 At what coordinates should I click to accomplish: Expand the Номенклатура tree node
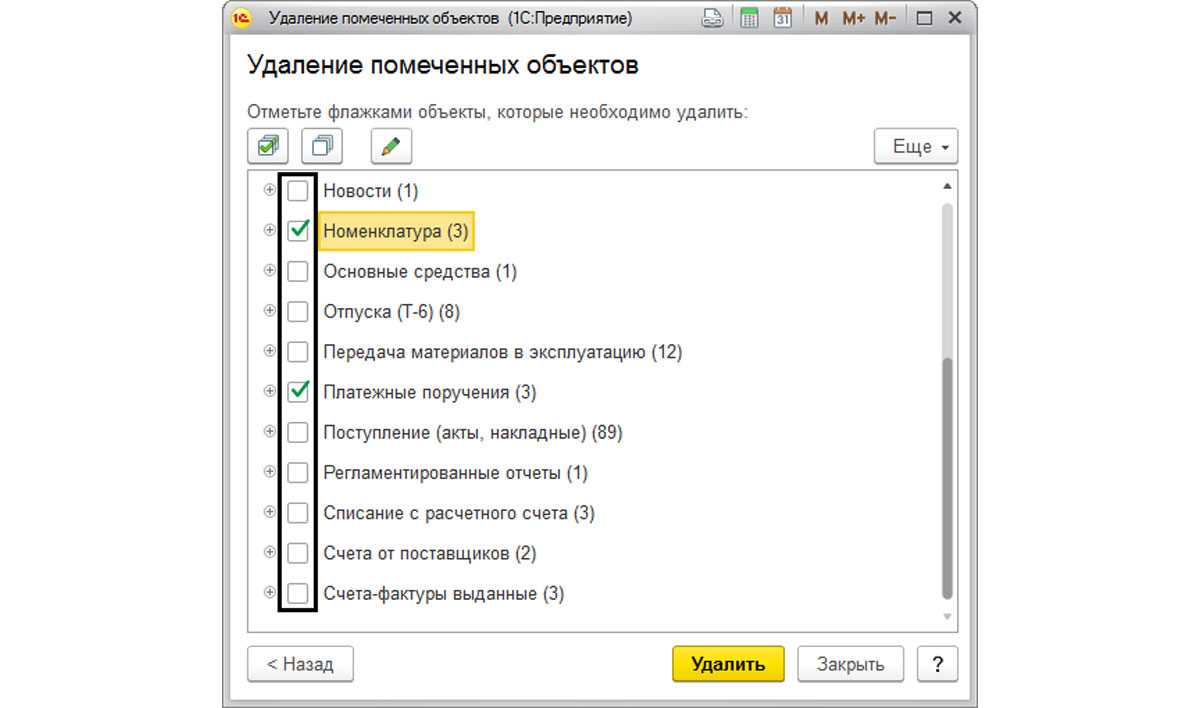[x=269, y=231]
